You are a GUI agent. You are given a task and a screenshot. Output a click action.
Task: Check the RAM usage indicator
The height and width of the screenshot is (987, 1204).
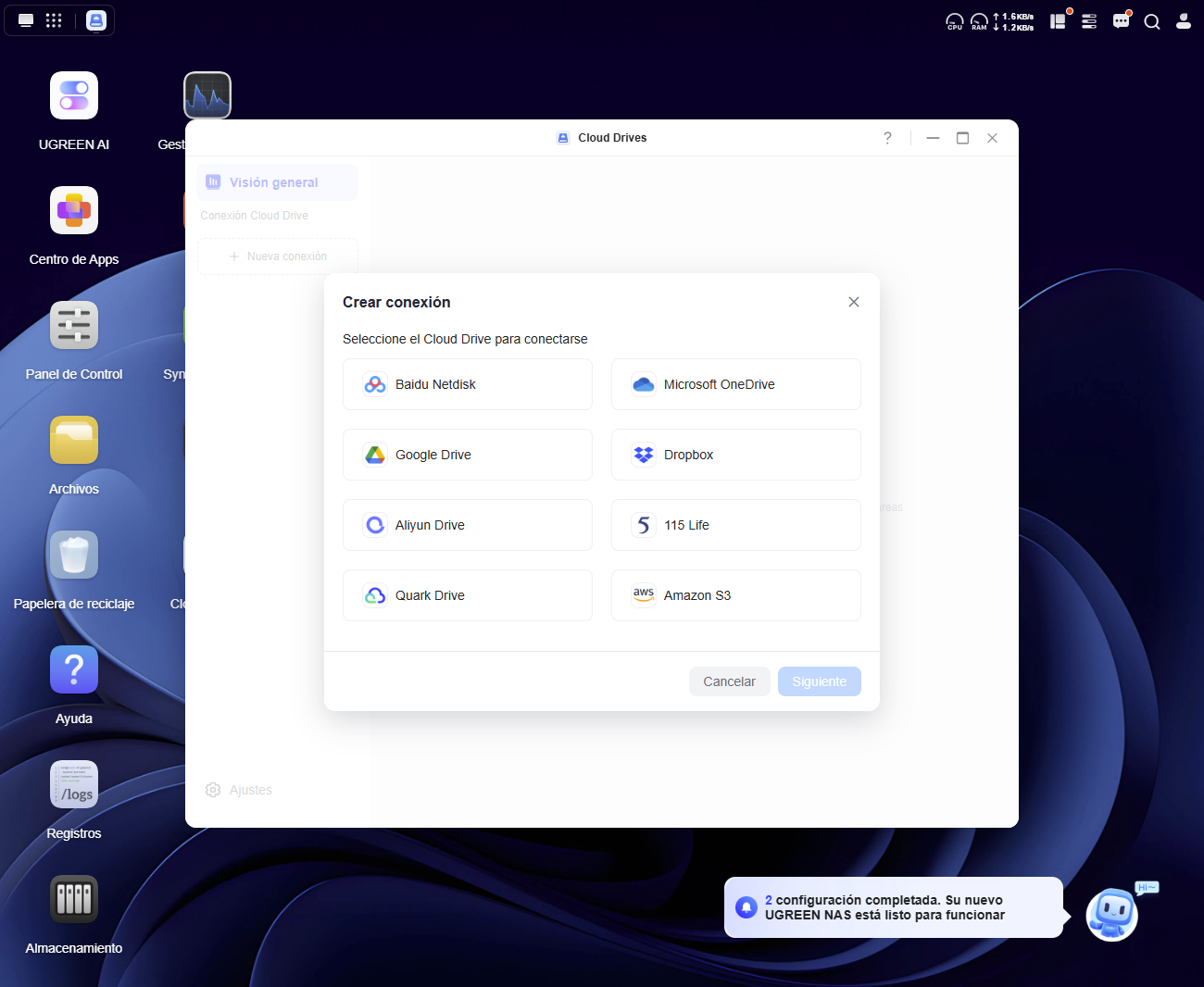tap(979, 21)
